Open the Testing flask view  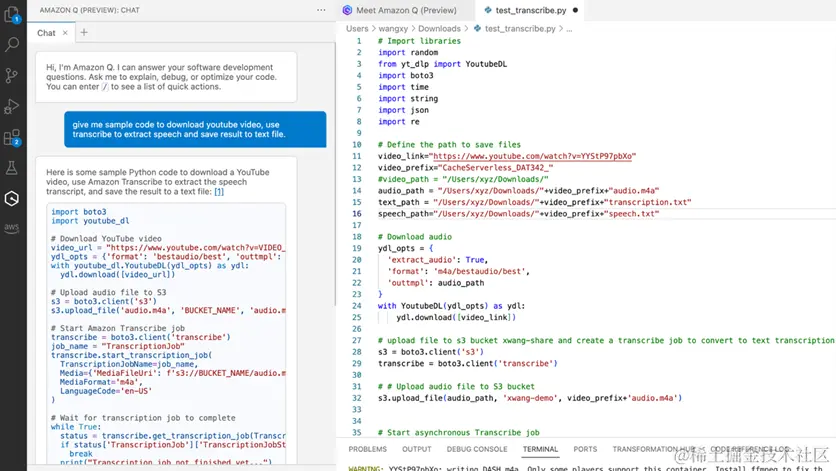(x=12, y=168)
